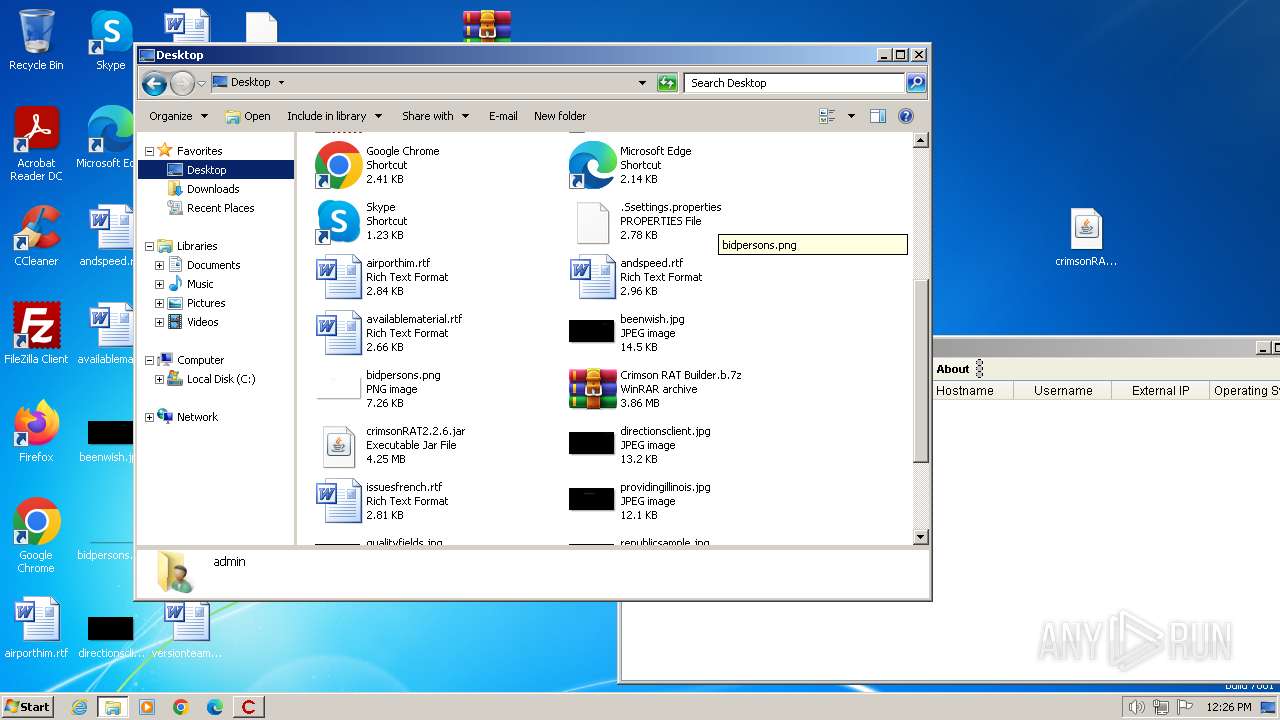Screen dimensions: 1280x720
Task: Click the search magnifier button
Action: point(916,83)
